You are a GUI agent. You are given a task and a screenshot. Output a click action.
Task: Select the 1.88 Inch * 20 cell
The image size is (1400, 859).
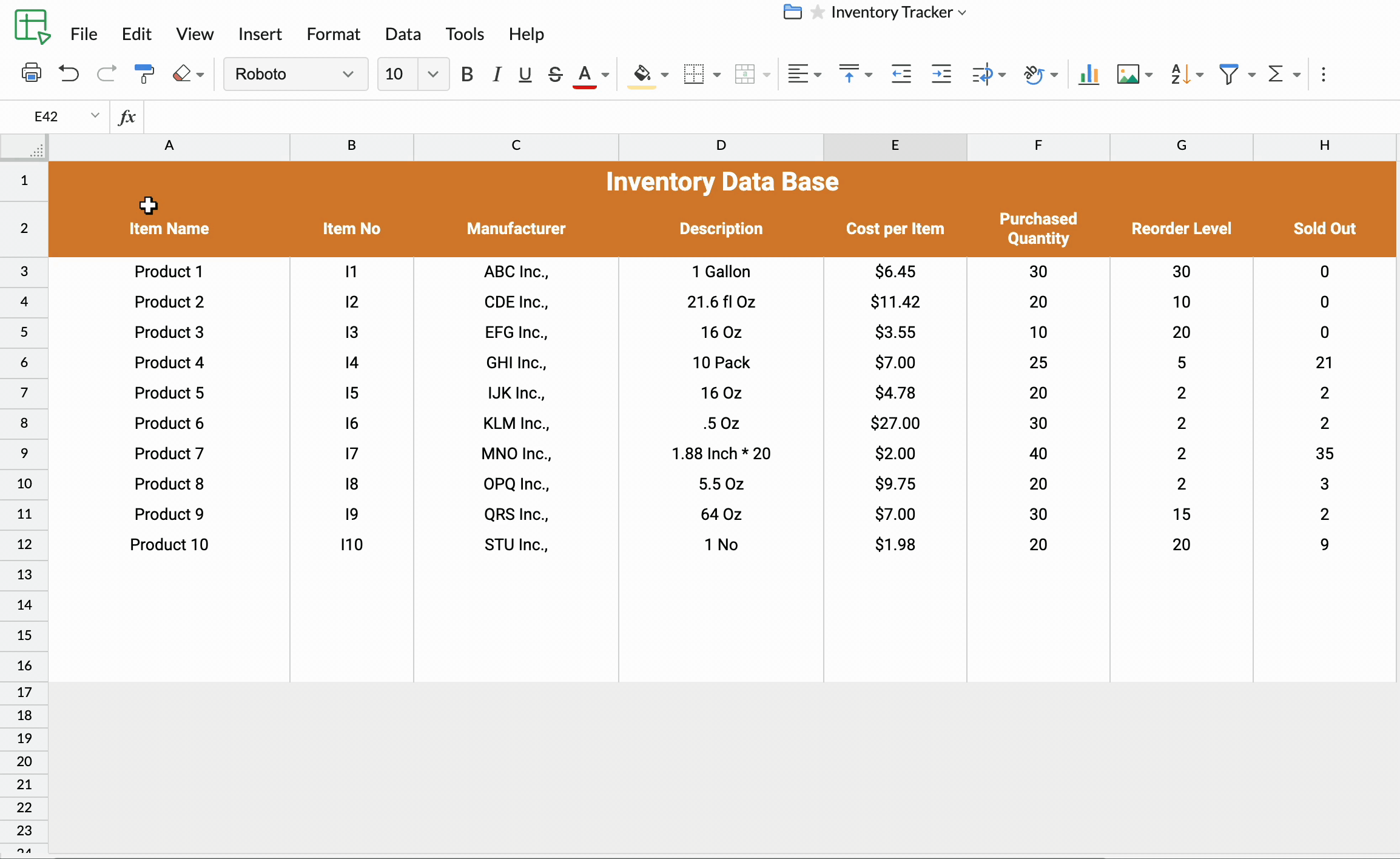pos(721,453)
